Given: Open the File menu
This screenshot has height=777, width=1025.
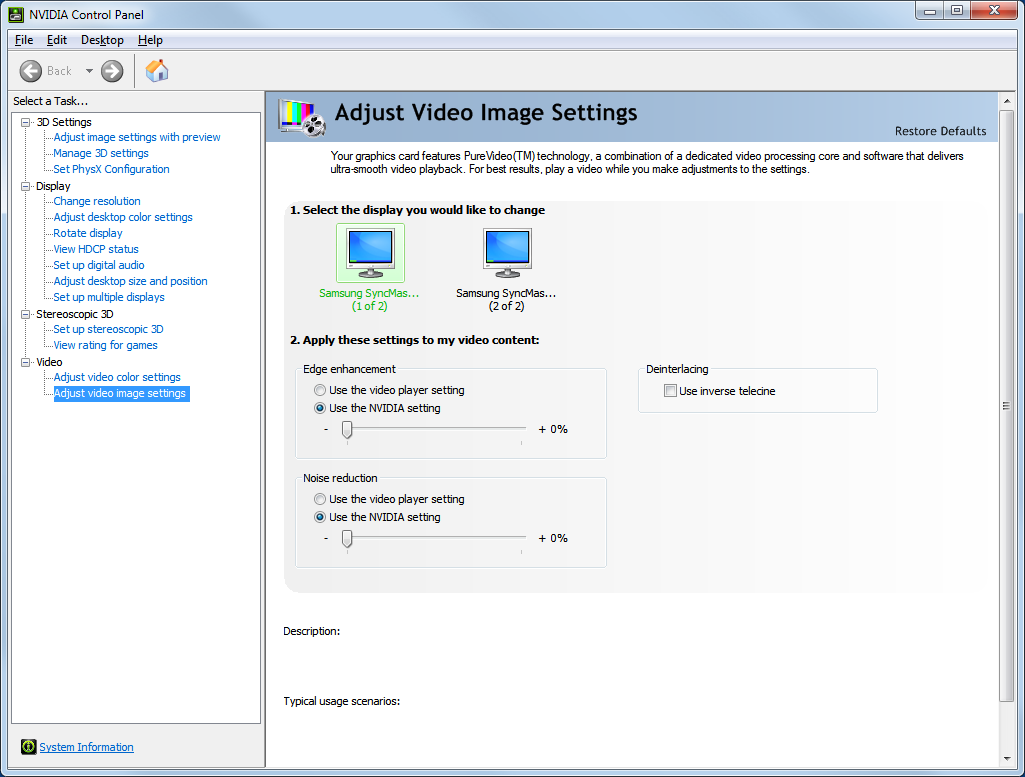Looking at the screenshot, I should pos(24,40).
